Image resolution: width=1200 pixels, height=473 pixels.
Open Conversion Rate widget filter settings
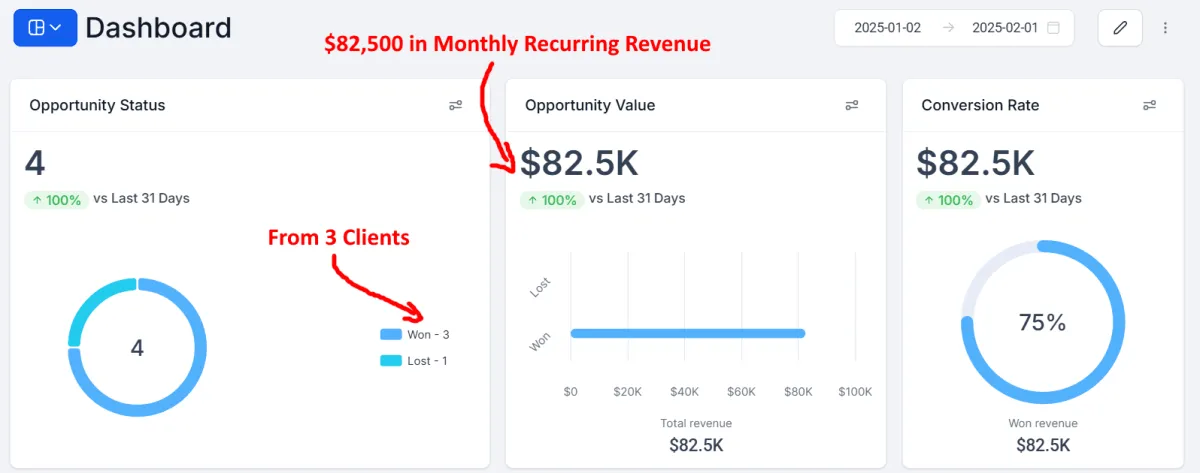pyautogui.click(x=1149, y=105)
